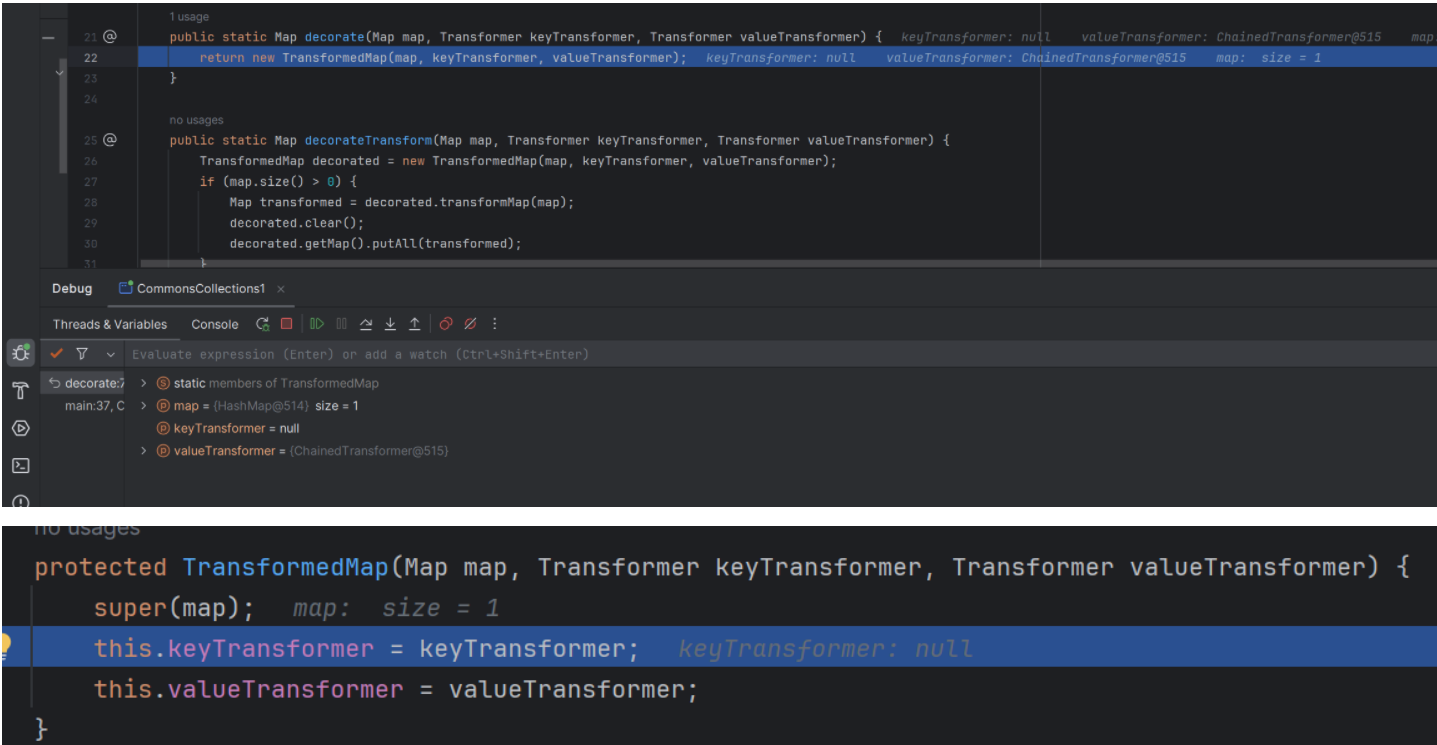This screenshot has width=1437, height=745.
Task: Open the Debug tool window bug icon
Action: point(20,353)
